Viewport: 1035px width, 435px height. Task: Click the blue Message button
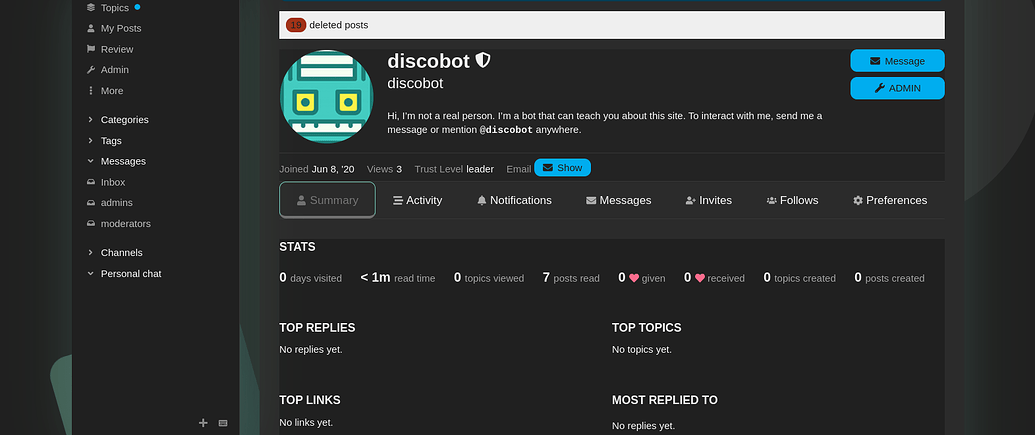pyautogui.click(x=897, y=61)
